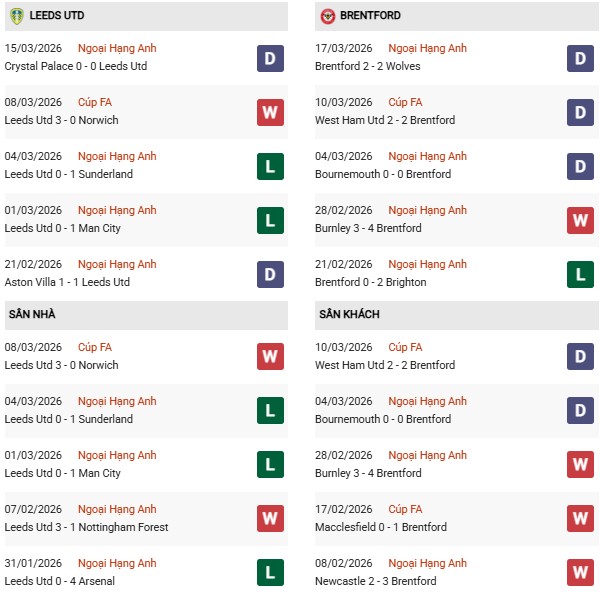Click the 31/01/2026 match date

[33, 564]
